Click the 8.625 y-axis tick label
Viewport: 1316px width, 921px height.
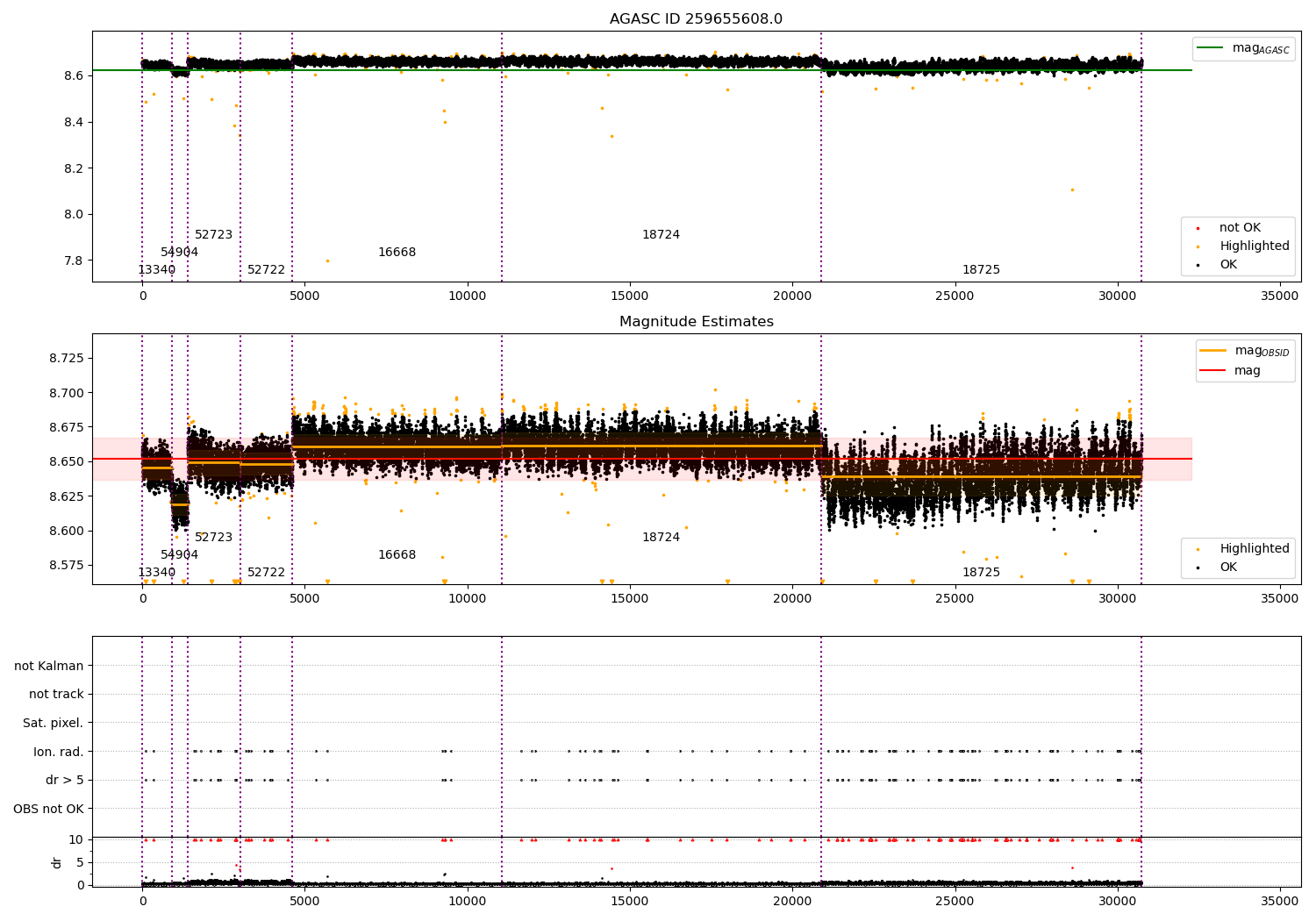pos(66,496)
